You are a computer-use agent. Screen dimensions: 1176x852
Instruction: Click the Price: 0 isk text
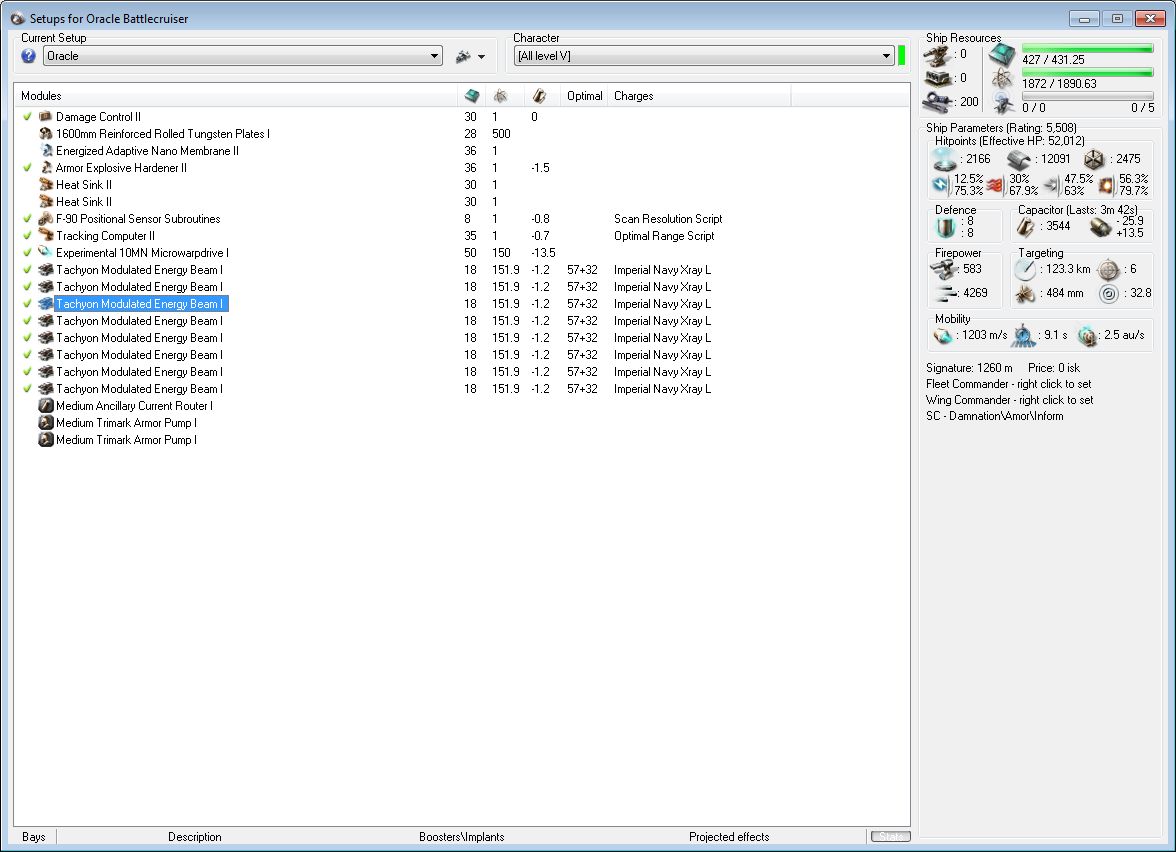pos(1054,368)
